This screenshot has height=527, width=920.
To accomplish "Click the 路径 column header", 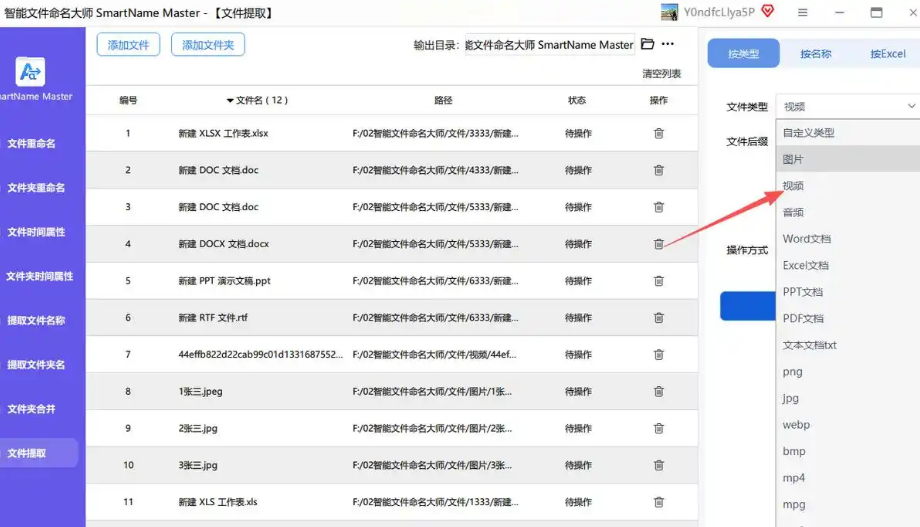I will click(443, 100).
